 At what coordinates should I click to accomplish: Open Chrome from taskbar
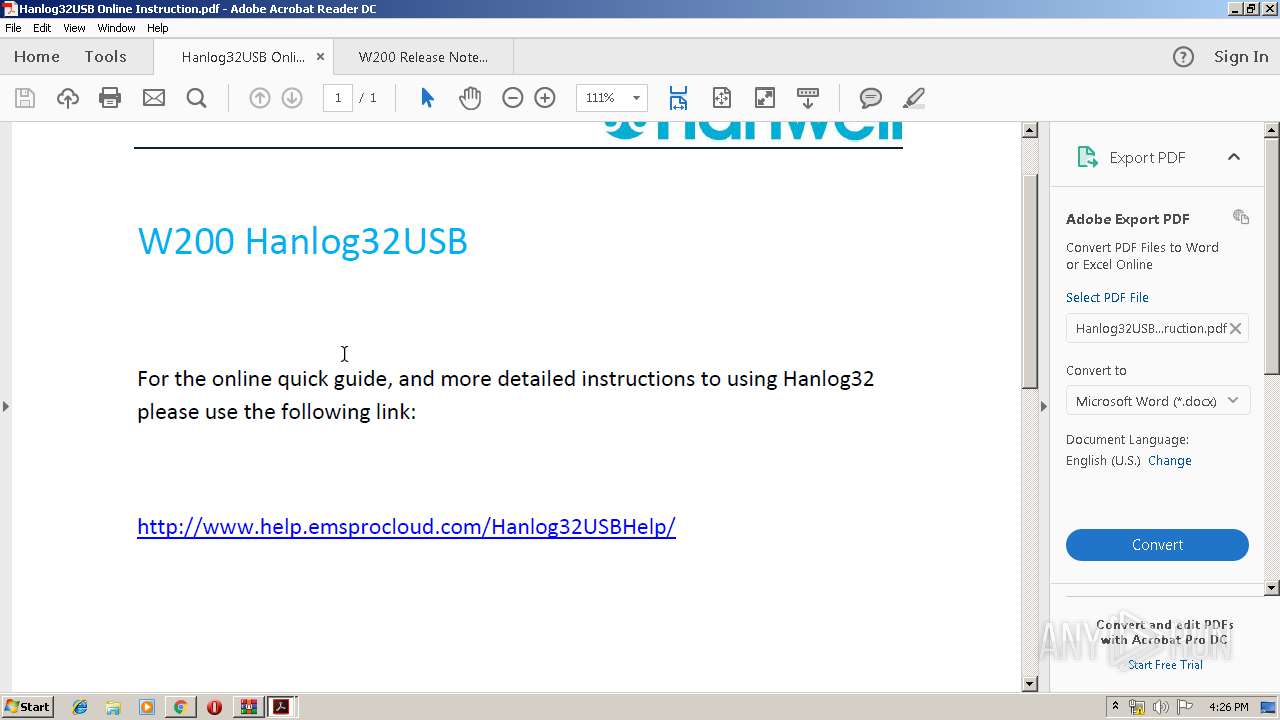pyautogui.click(x=180, y=707)
